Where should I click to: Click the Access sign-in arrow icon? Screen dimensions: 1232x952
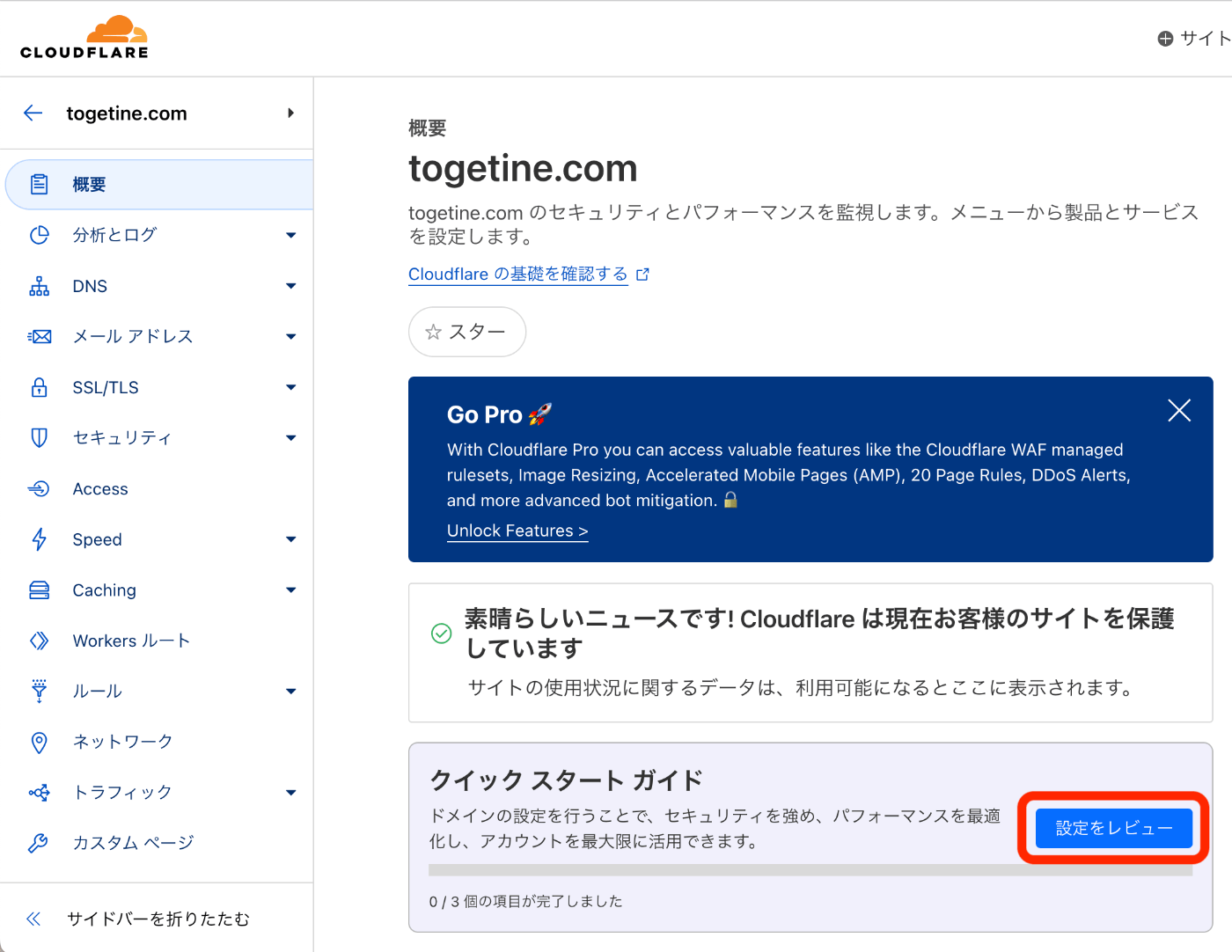click(x=40, y=488)
